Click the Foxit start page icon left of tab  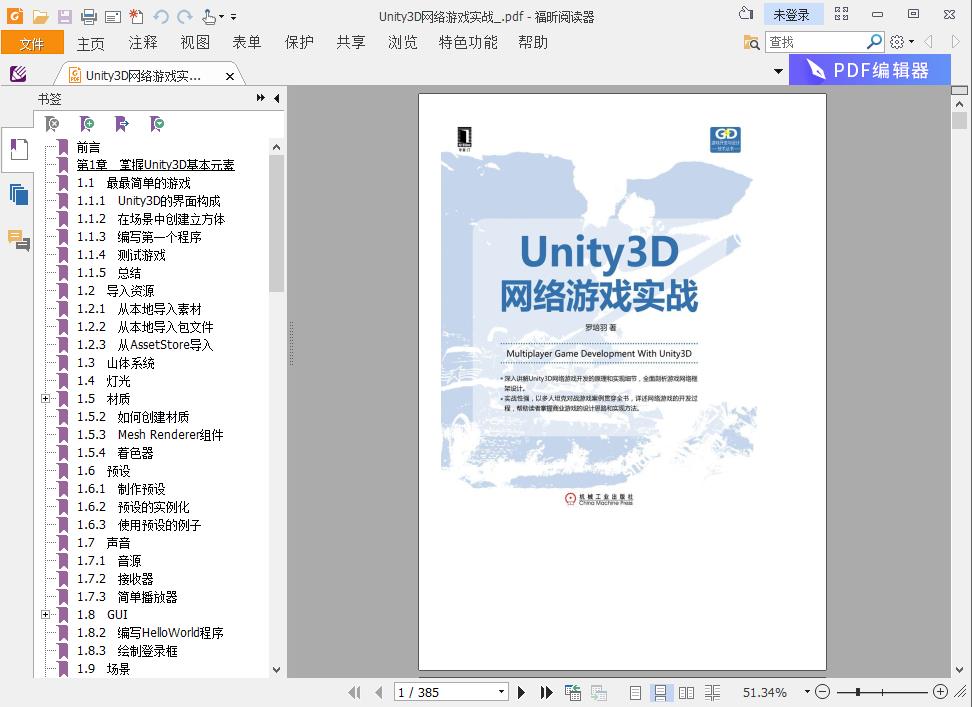(x=18, y=74)
